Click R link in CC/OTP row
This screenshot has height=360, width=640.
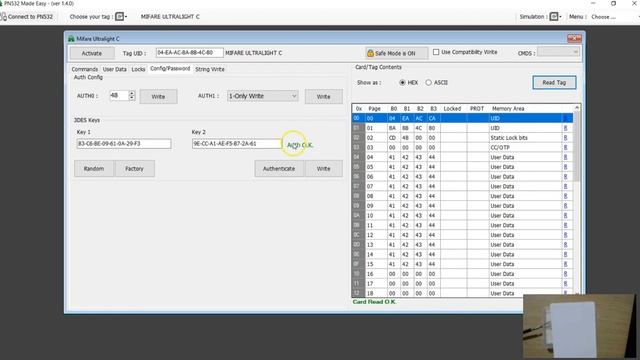(x=565, y=147)
